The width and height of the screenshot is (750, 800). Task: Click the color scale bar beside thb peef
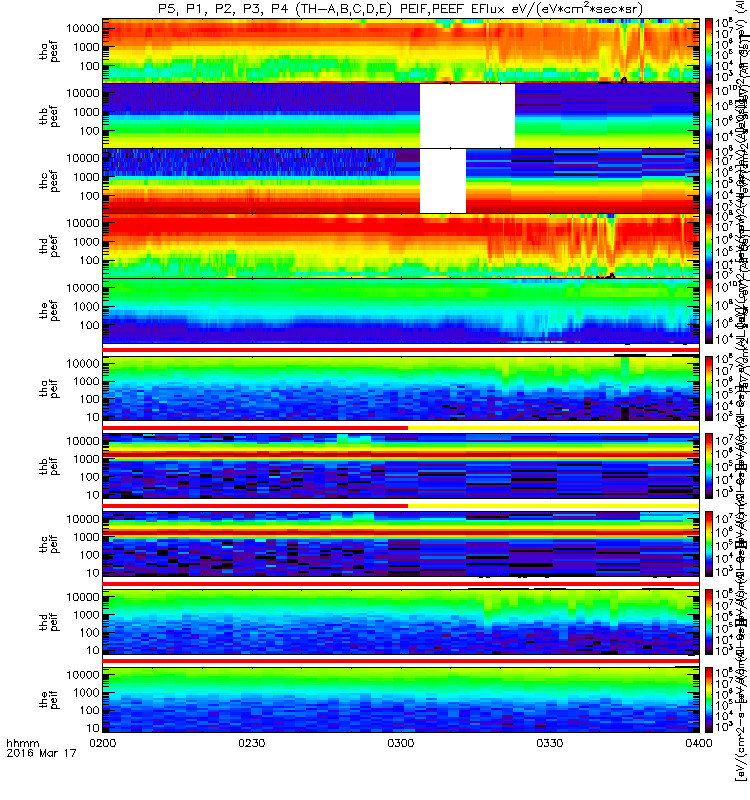click(709, 116)
